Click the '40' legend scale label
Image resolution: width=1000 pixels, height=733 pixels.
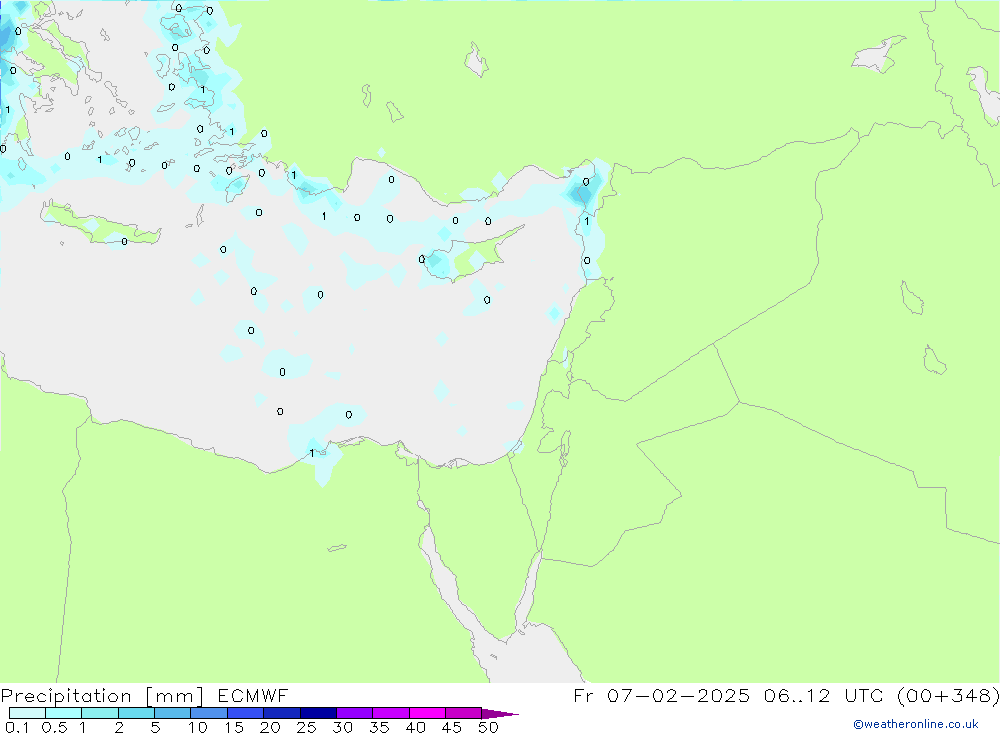415,727
